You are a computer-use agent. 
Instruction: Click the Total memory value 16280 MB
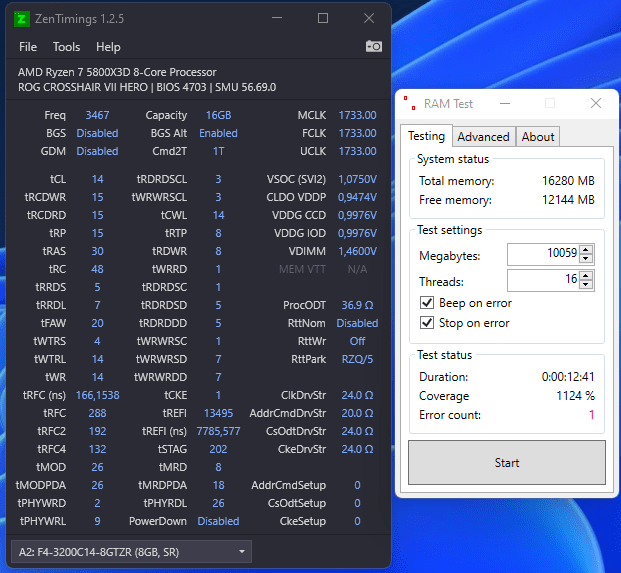click(568, 181)
